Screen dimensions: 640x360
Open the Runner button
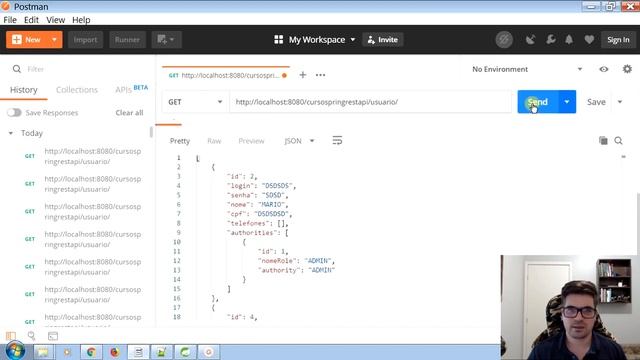[x=127, y=40]
